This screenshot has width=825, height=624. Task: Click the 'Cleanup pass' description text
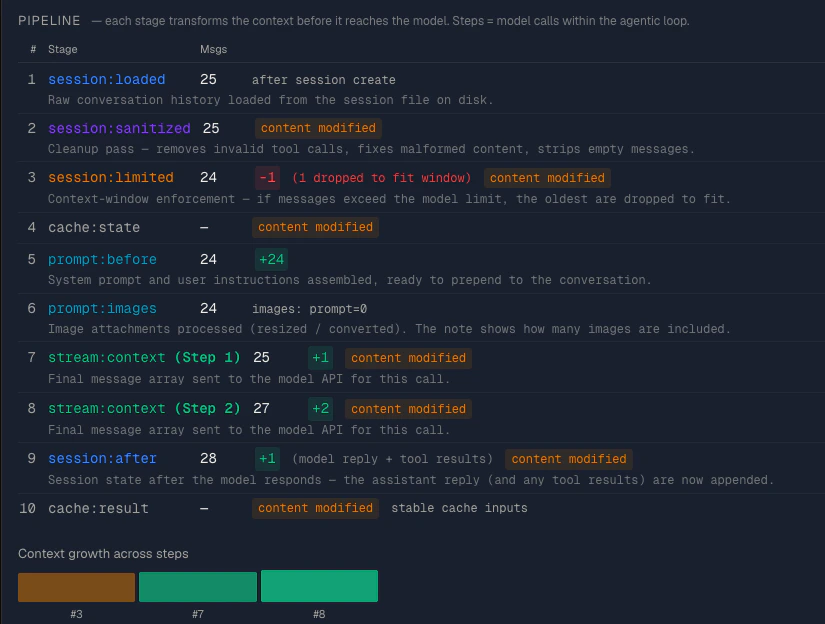[371, 149]
